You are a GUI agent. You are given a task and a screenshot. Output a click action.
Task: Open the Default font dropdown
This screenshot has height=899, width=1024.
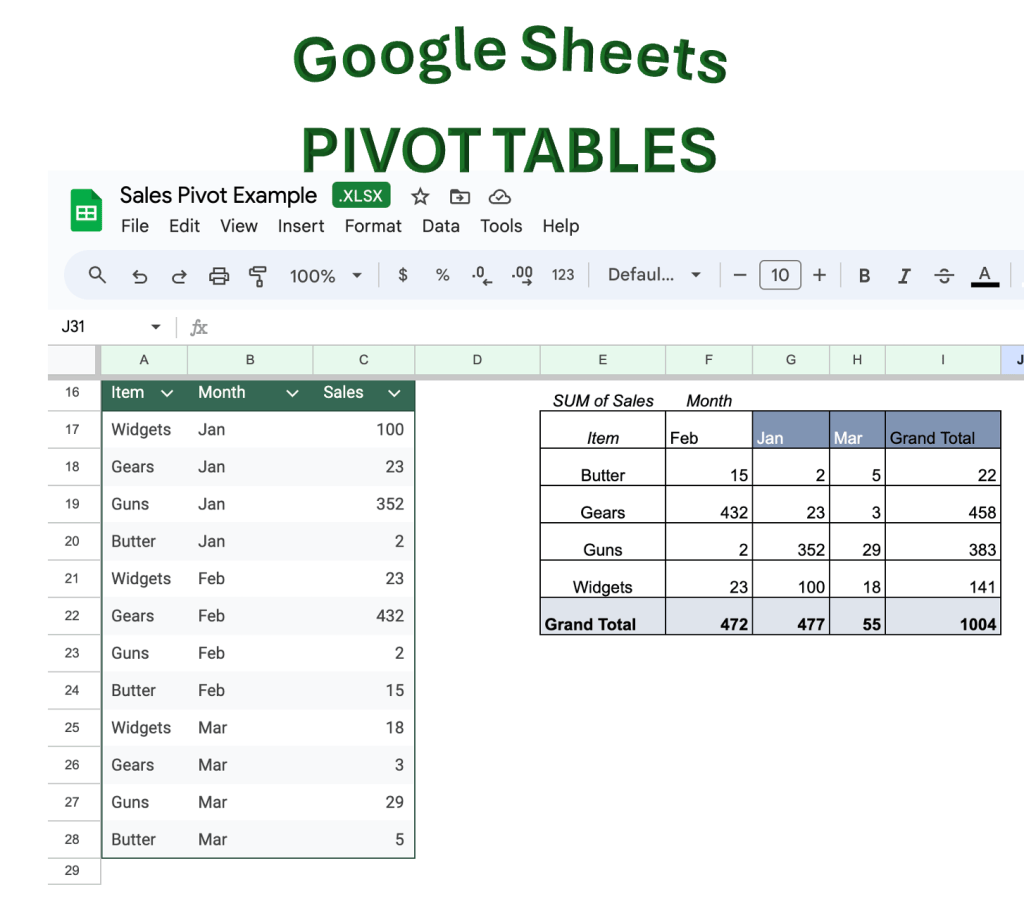click(x=654, y=275)
